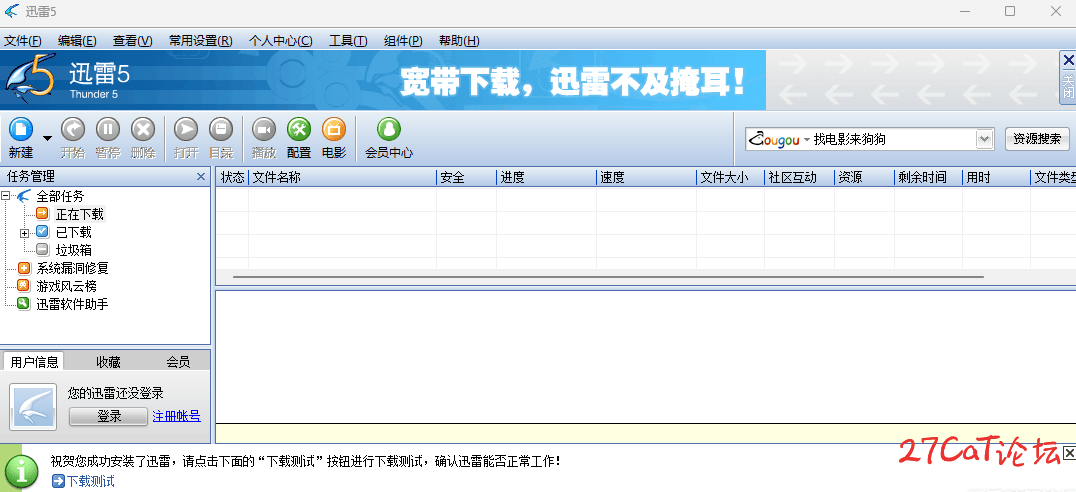Switch to the 收藏 tab
The image size is (1076, 492).
click(x=108, y=362)
